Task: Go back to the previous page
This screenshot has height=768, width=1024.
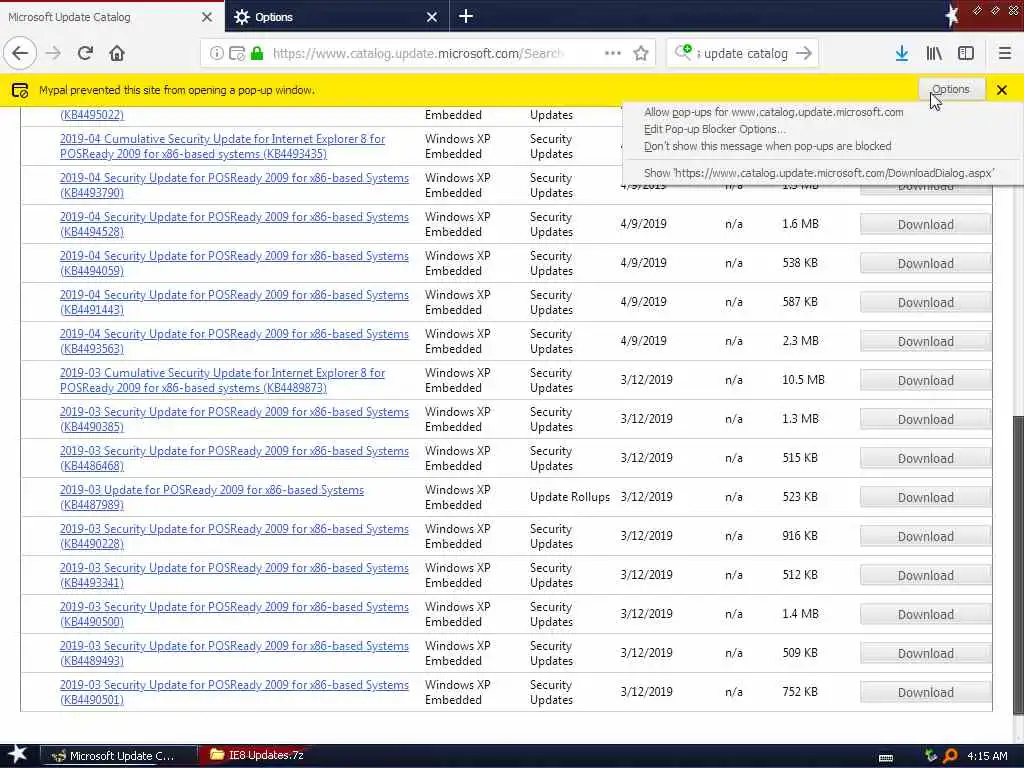Action: (20, 53)
